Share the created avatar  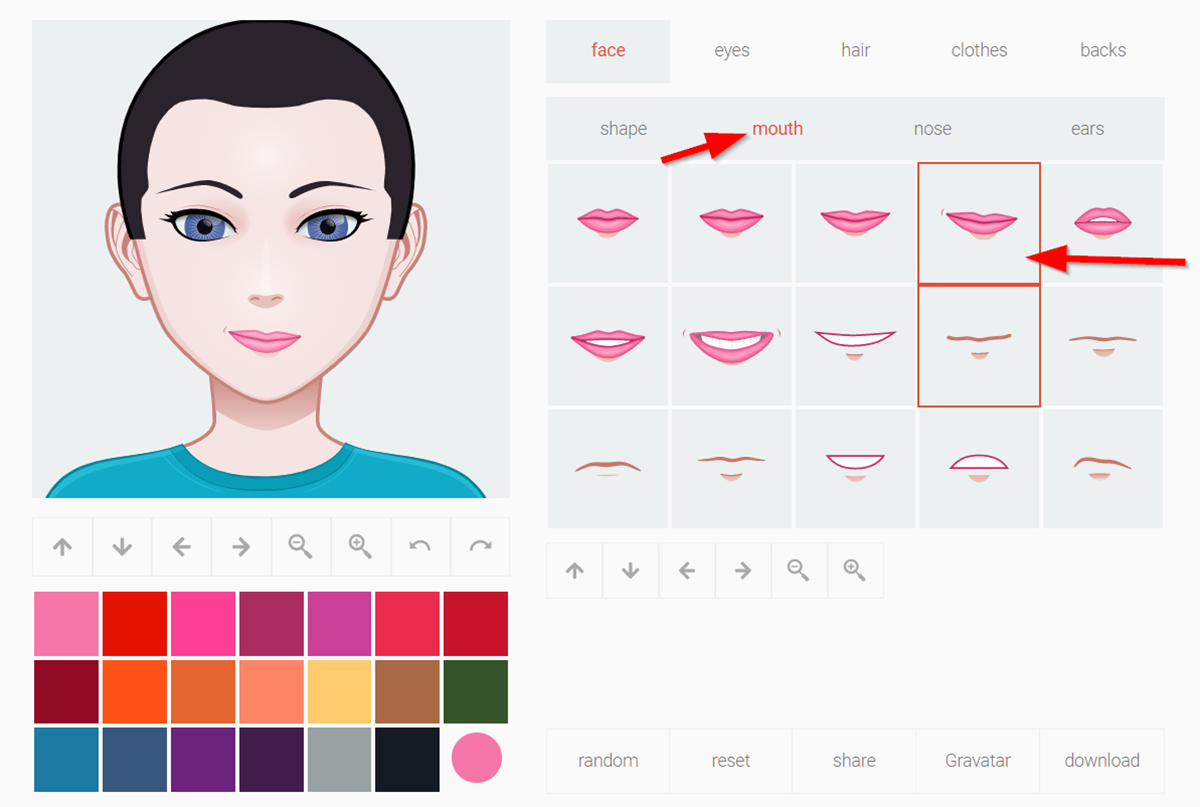854,761
